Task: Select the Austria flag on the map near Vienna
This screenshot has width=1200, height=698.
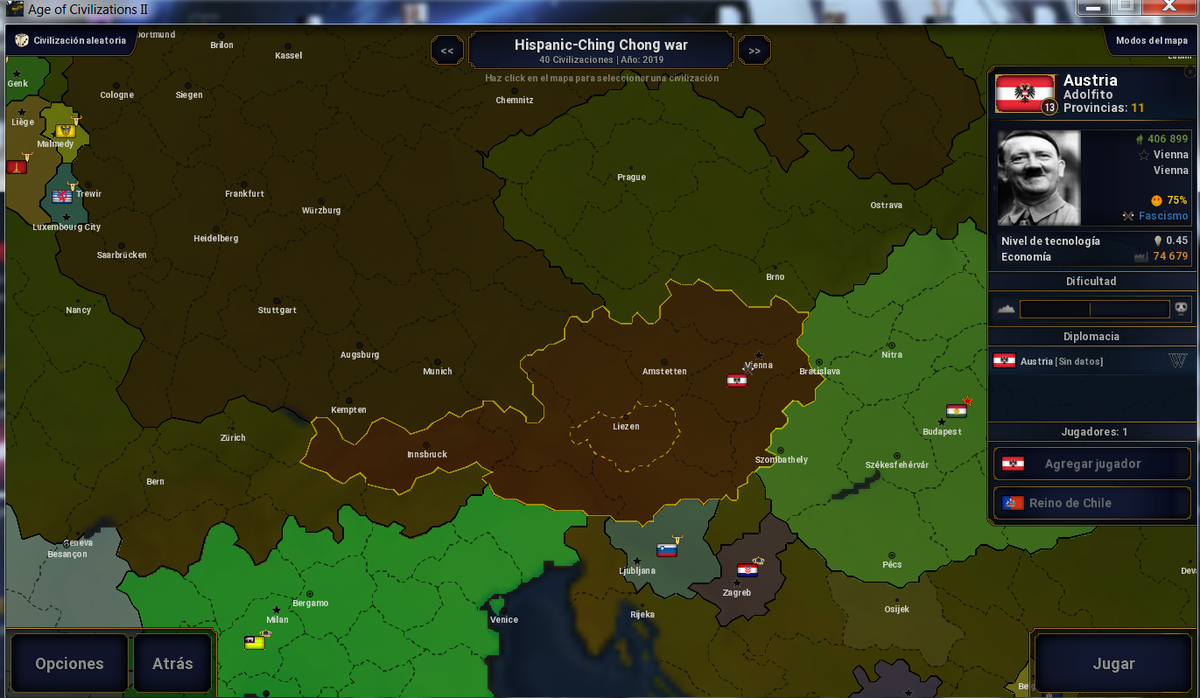Action: (737, 380)
